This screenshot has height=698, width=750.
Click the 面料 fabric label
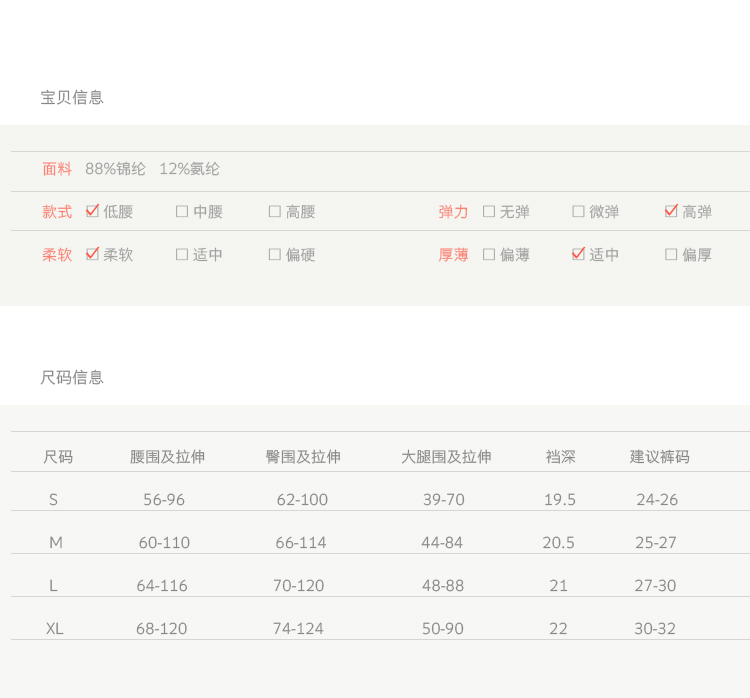click(x=57, y=169)
